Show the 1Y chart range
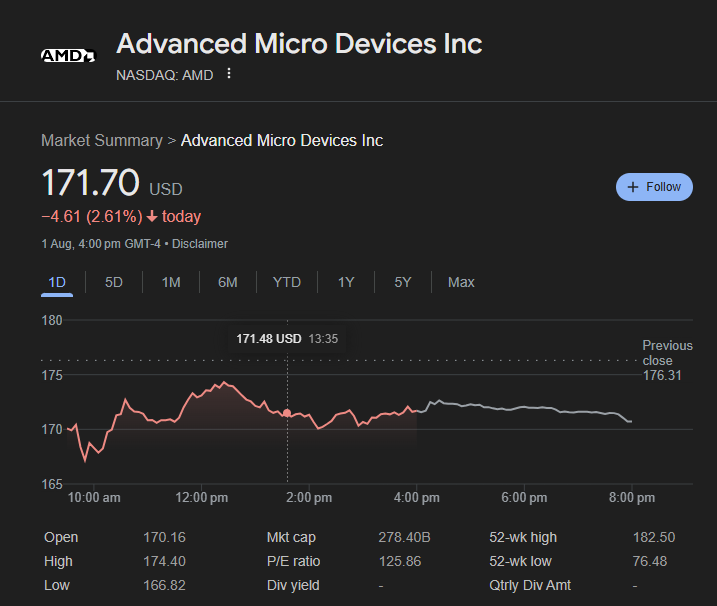717x606 pixels. [x=346, y=282]
